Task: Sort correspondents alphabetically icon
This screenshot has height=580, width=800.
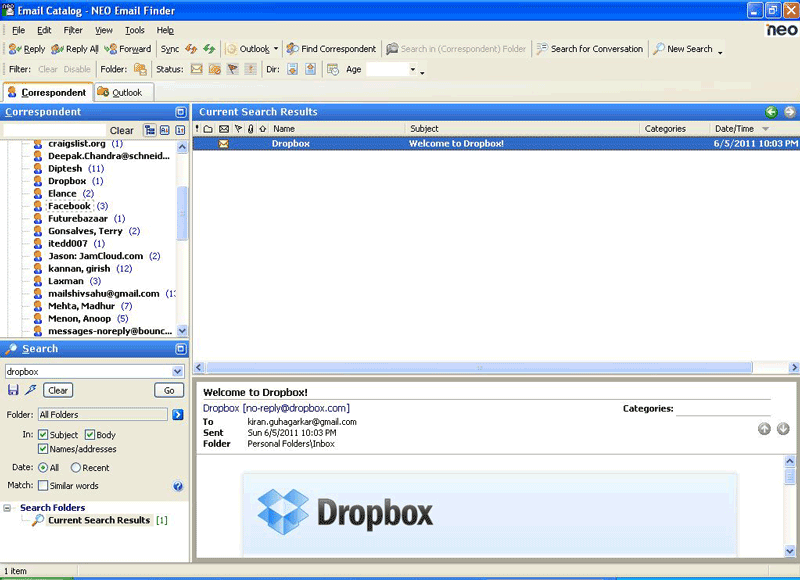Action: [x=165, y=130]
